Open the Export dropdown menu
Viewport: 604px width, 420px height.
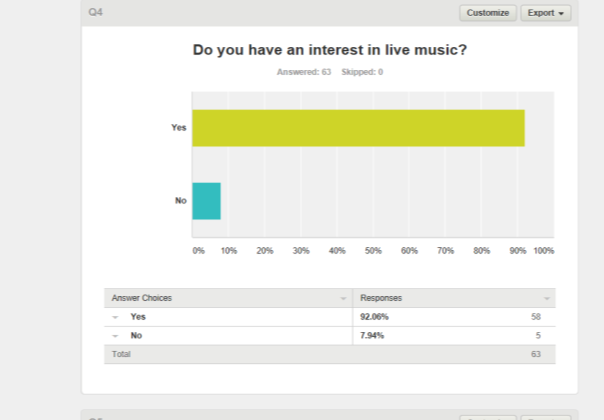click(546, 13)
